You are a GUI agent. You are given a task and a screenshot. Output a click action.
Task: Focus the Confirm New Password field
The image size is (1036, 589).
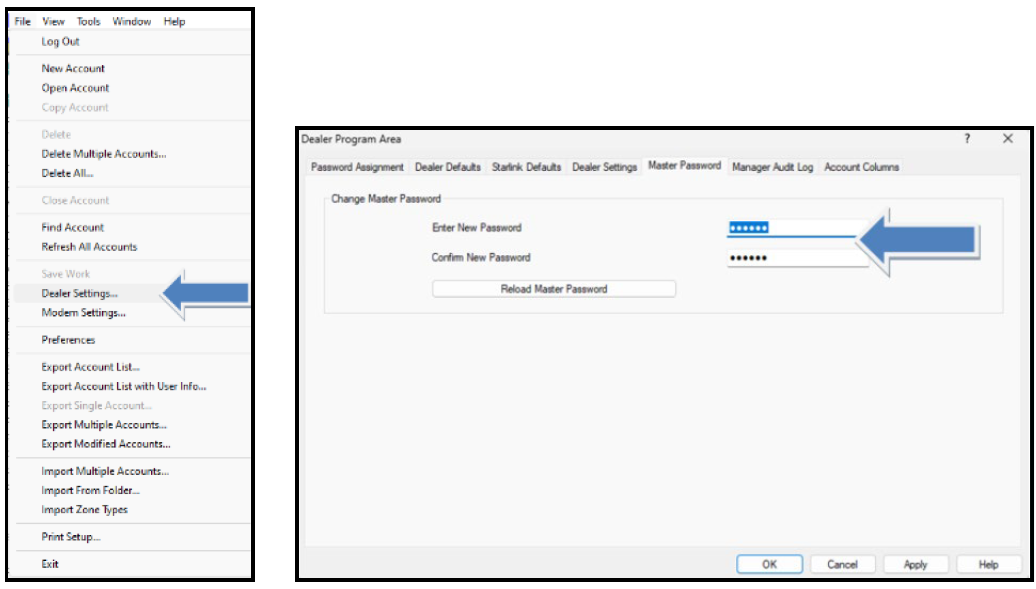(795, 258)
